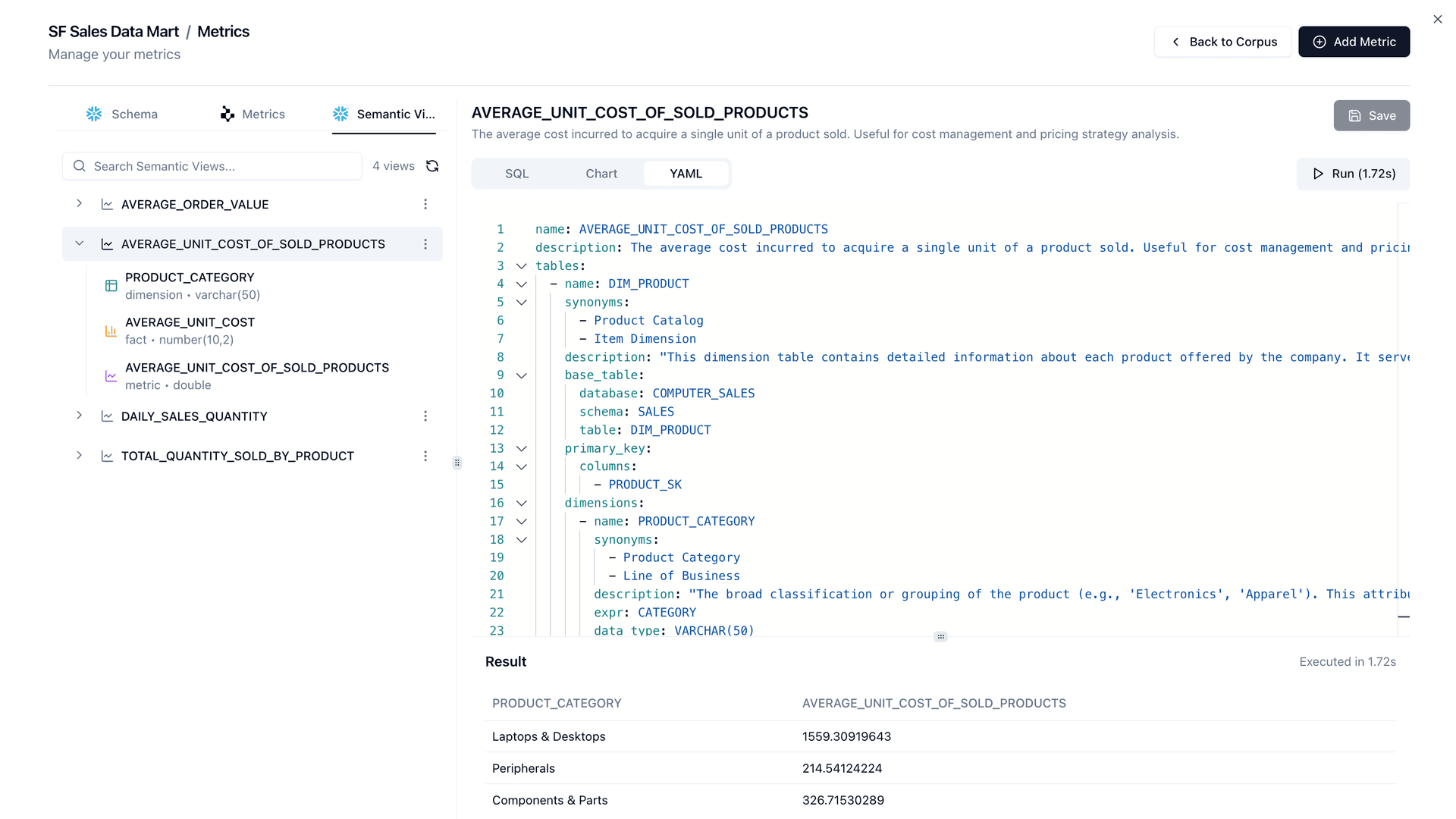Click the AVERAGE_UNIT_COST fact bar-chart icon

tap(111, 331)
